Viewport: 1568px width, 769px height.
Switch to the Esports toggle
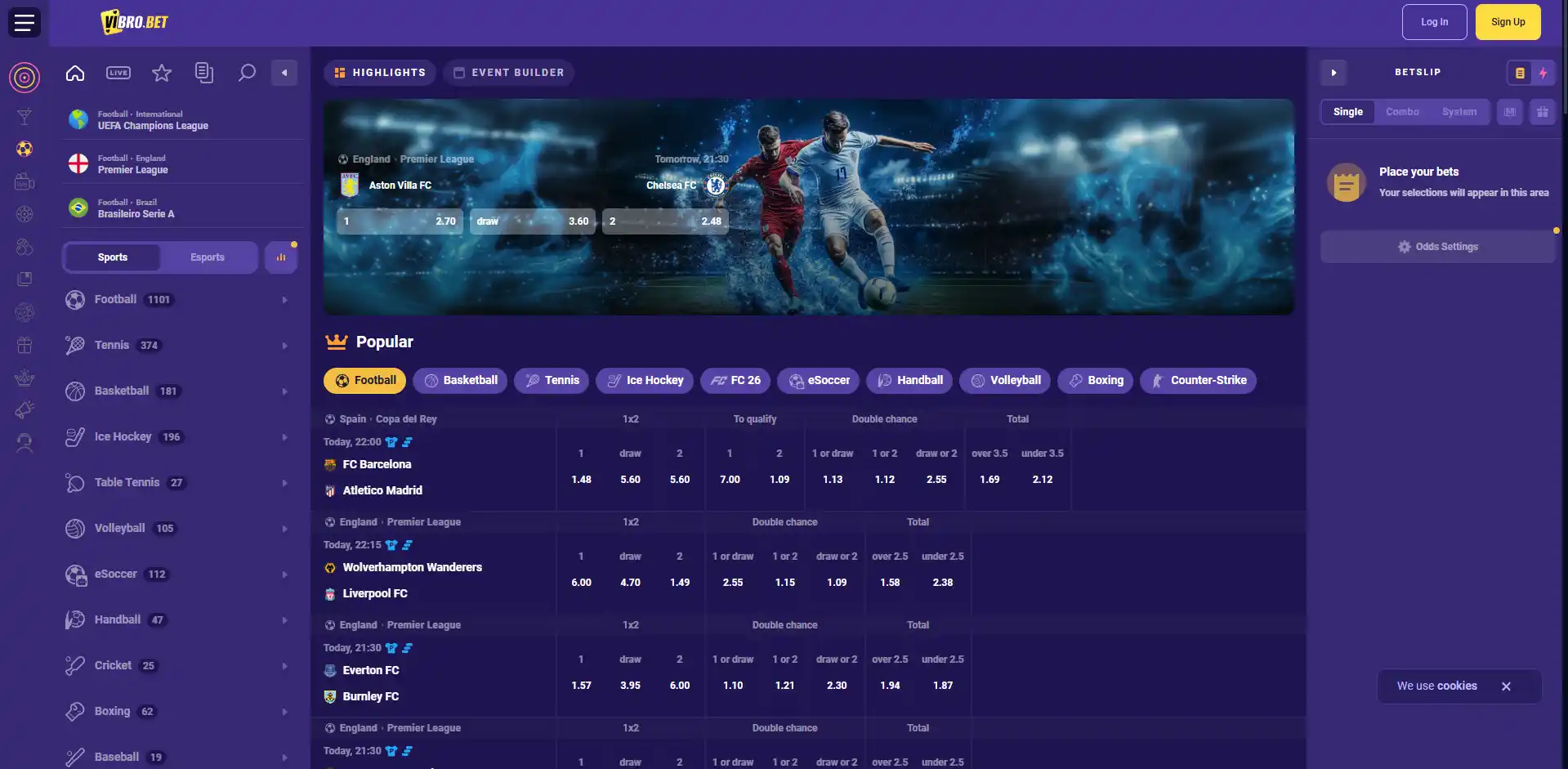(208, 257)
